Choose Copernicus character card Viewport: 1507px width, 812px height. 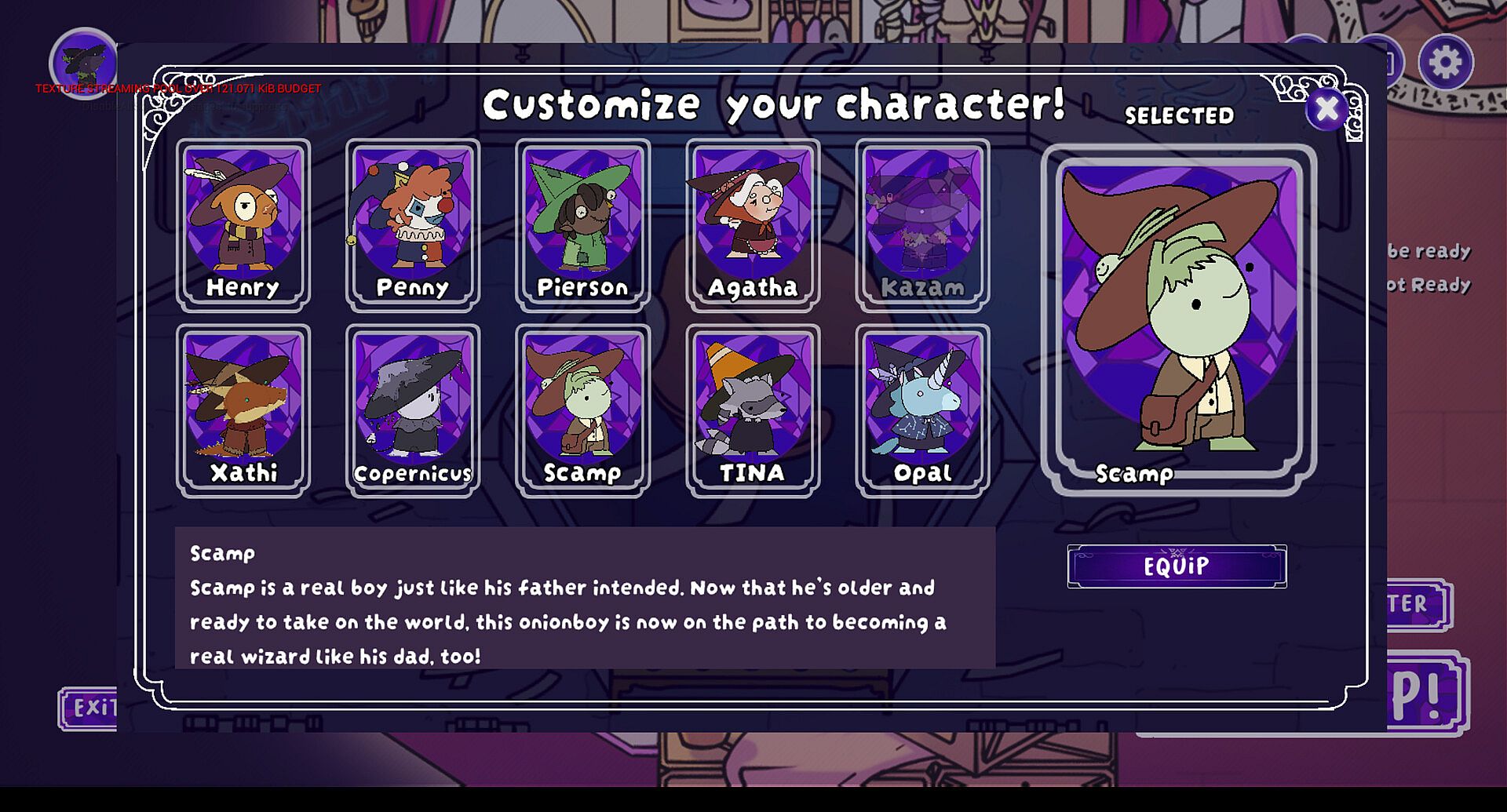click(413, 410)
